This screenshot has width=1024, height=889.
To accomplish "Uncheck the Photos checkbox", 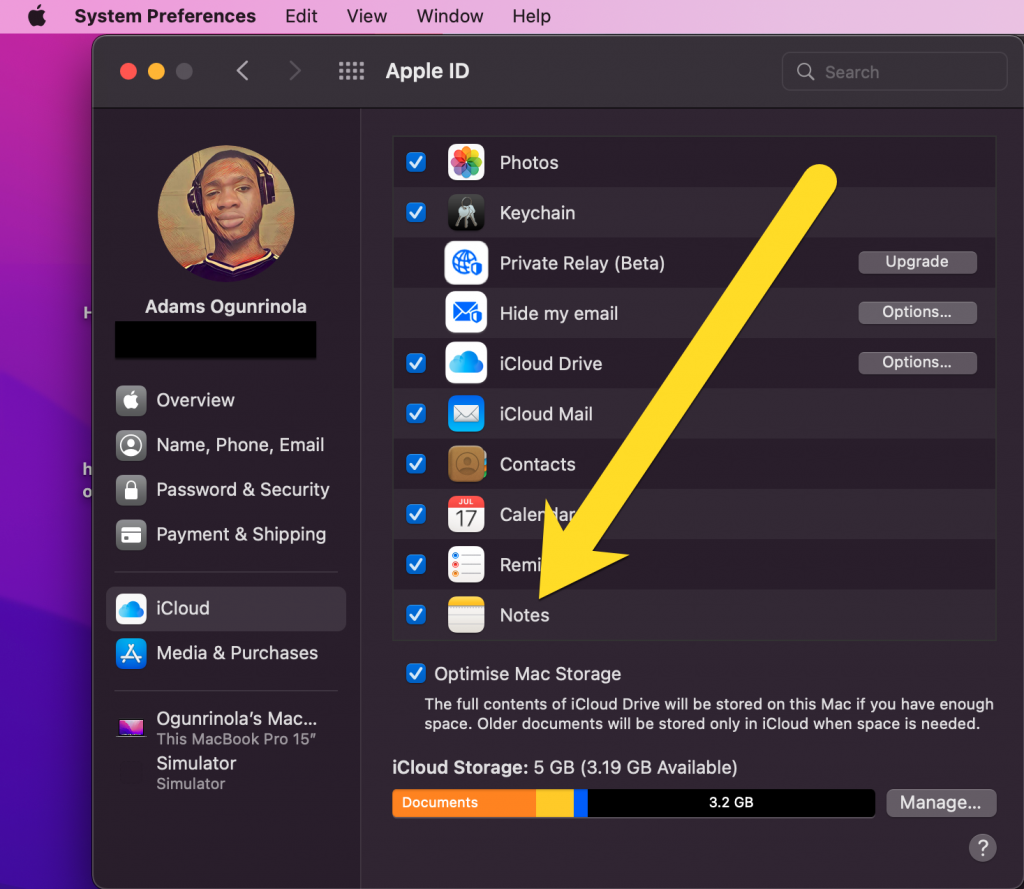I will [x=416, y=162].
